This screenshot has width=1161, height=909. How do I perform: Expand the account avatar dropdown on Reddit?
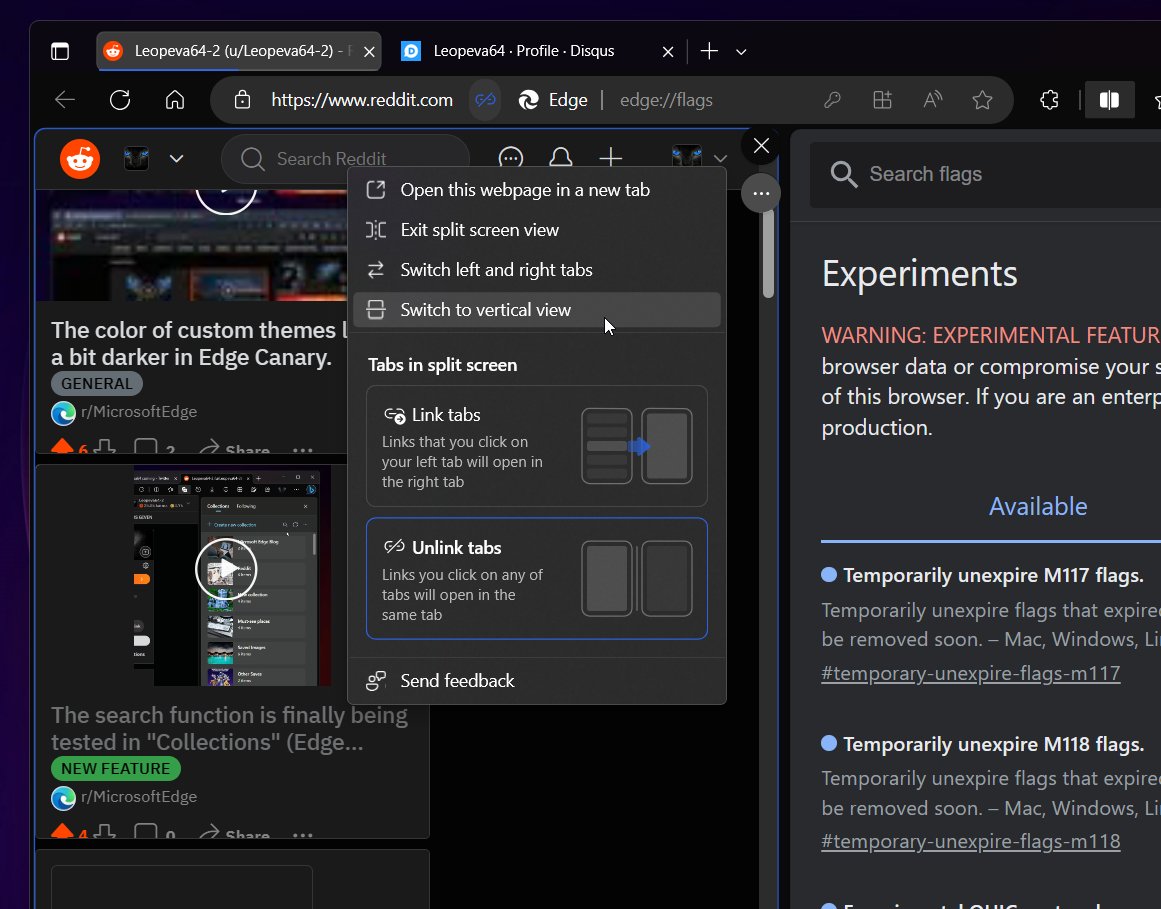click(x=722, y=158)
